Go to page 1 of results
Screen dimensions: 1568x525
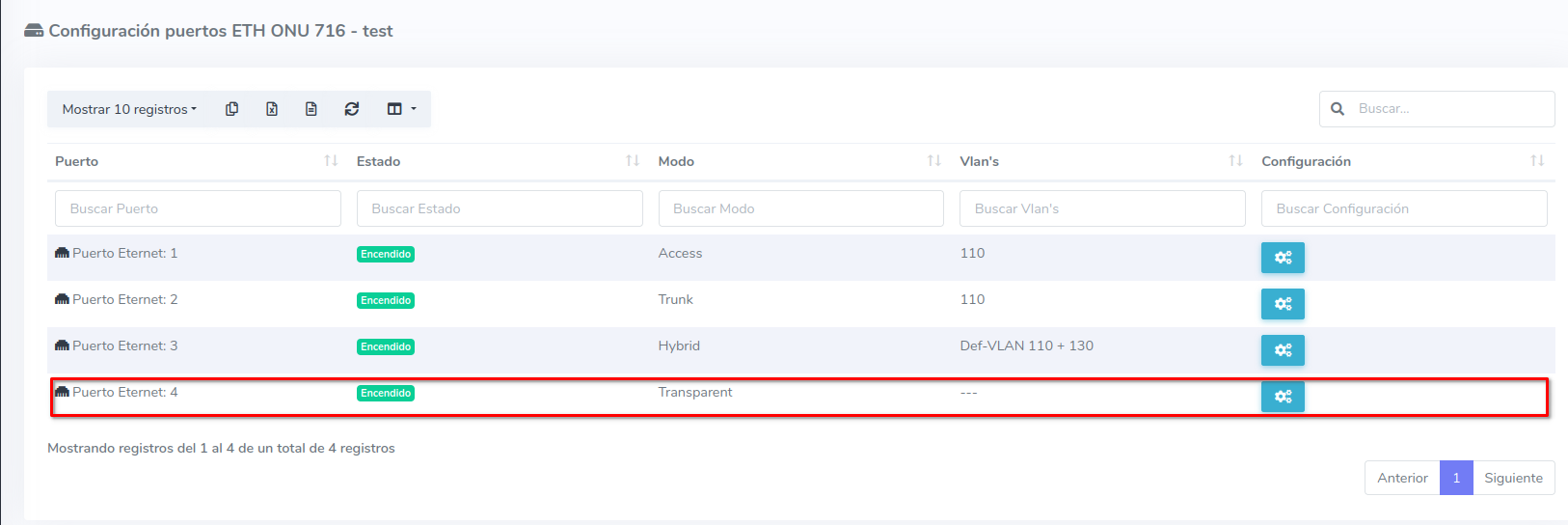1456,478
